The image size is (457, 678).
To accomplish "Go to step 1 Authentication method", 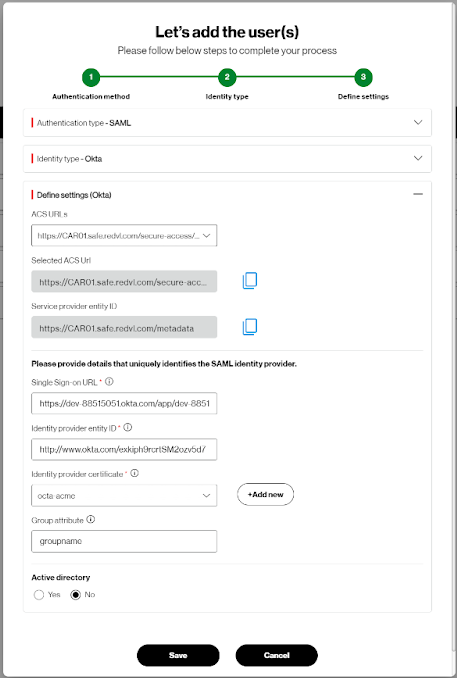I will (91, 77).
